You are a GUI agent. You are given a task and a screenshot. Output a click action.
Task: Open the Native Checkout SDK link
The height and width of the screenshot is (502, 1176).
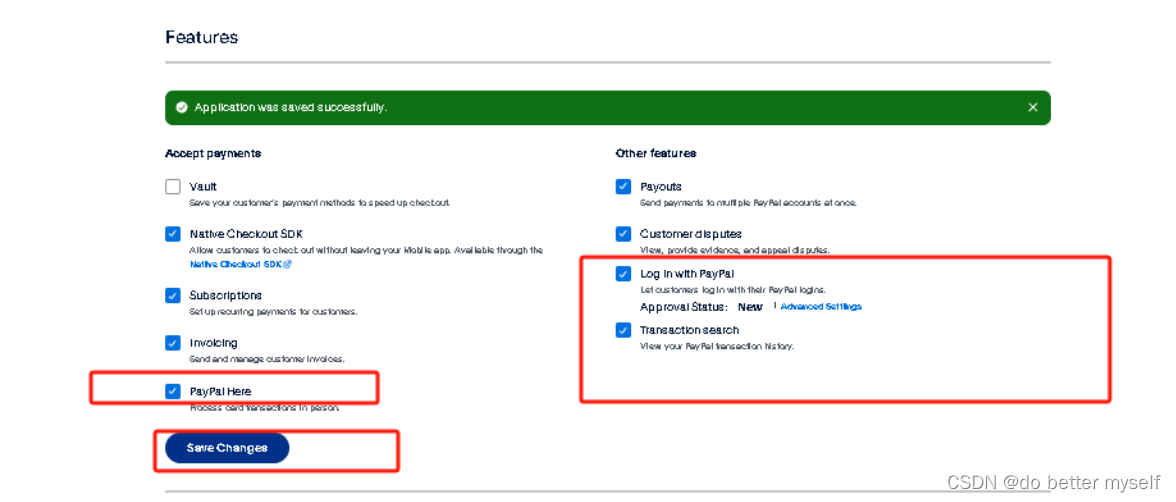tap(240, 264)
